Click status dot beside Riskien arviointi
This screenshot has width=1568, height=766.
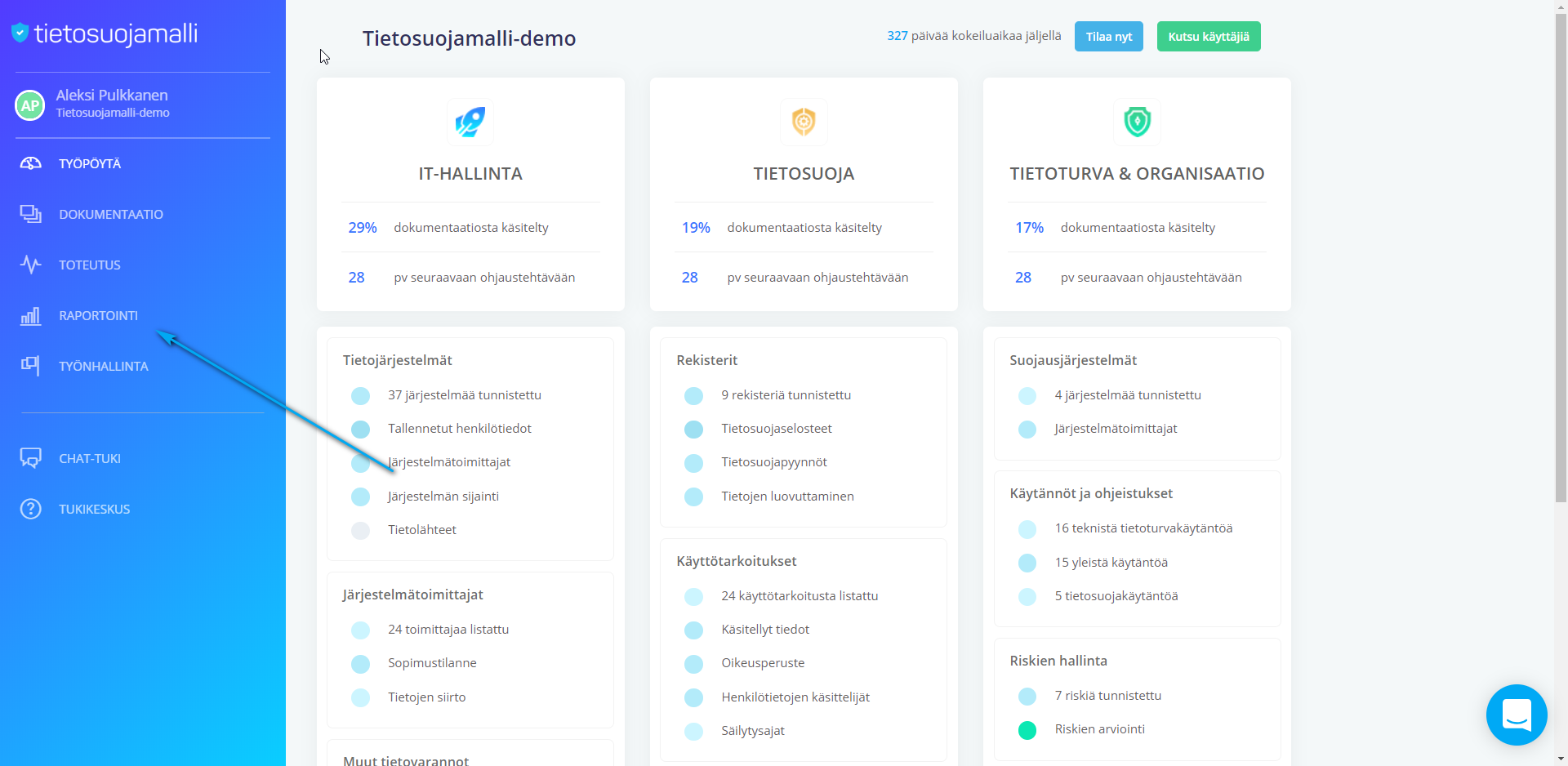pyautogui.click(x=1027, y=730)
